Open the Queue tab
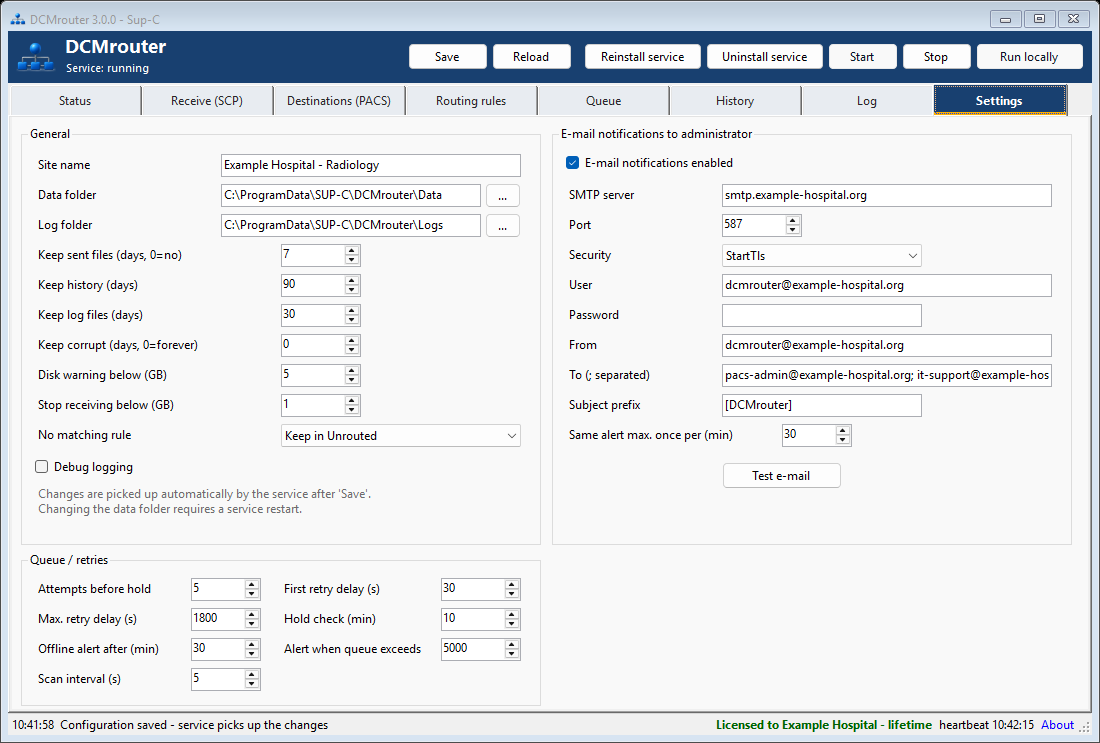 pyautogui.click(x=603, y=100)
